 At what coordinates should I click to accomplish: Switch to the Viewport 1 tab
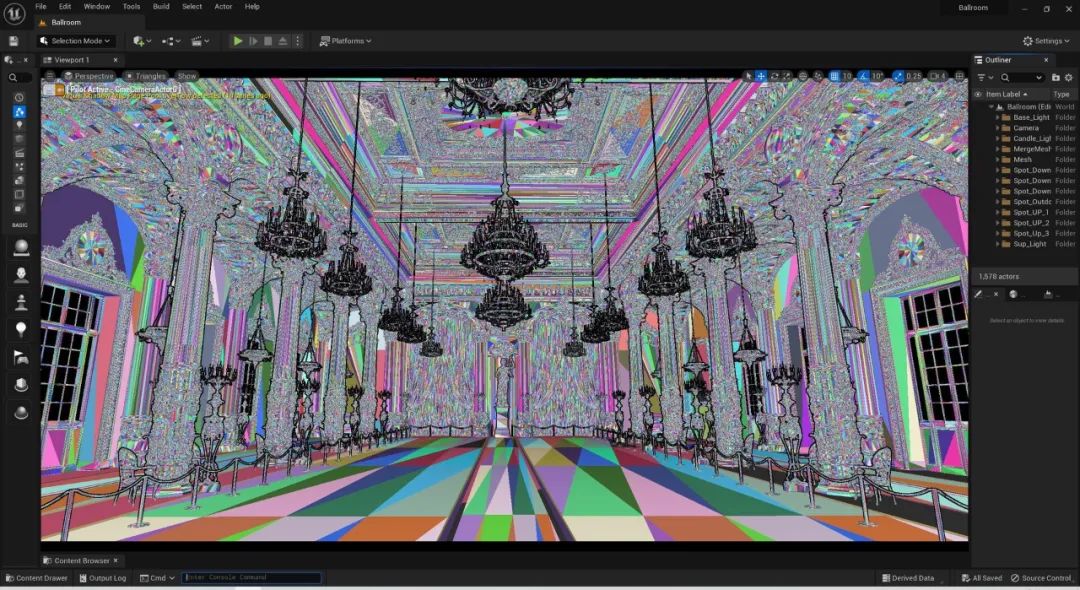[72, 60]
